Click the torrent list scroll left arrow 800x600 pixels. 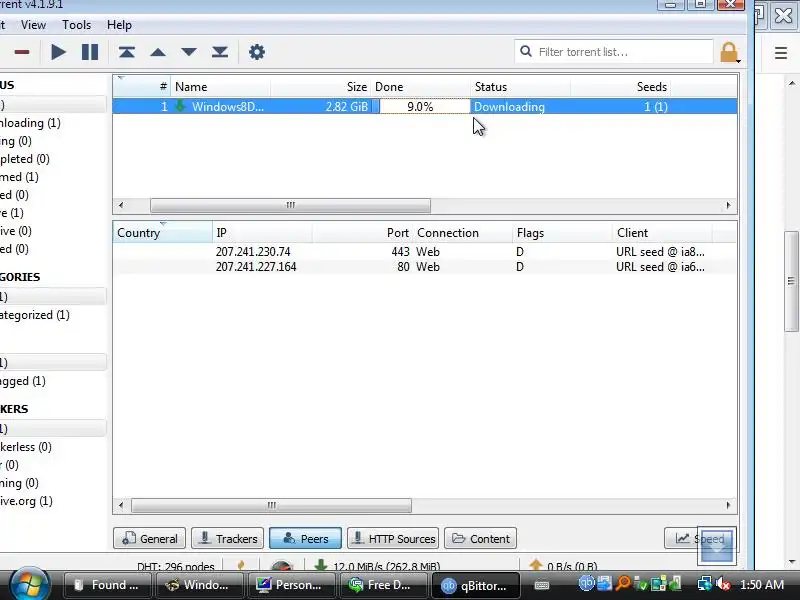pos(121,205)
